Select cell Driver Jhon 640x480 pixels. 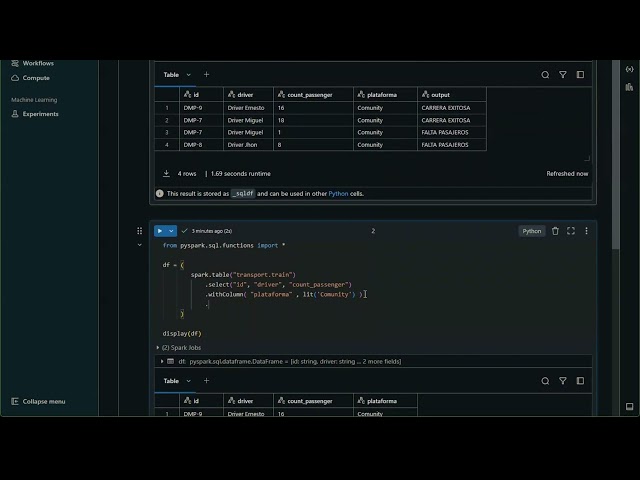pos(248,145)
